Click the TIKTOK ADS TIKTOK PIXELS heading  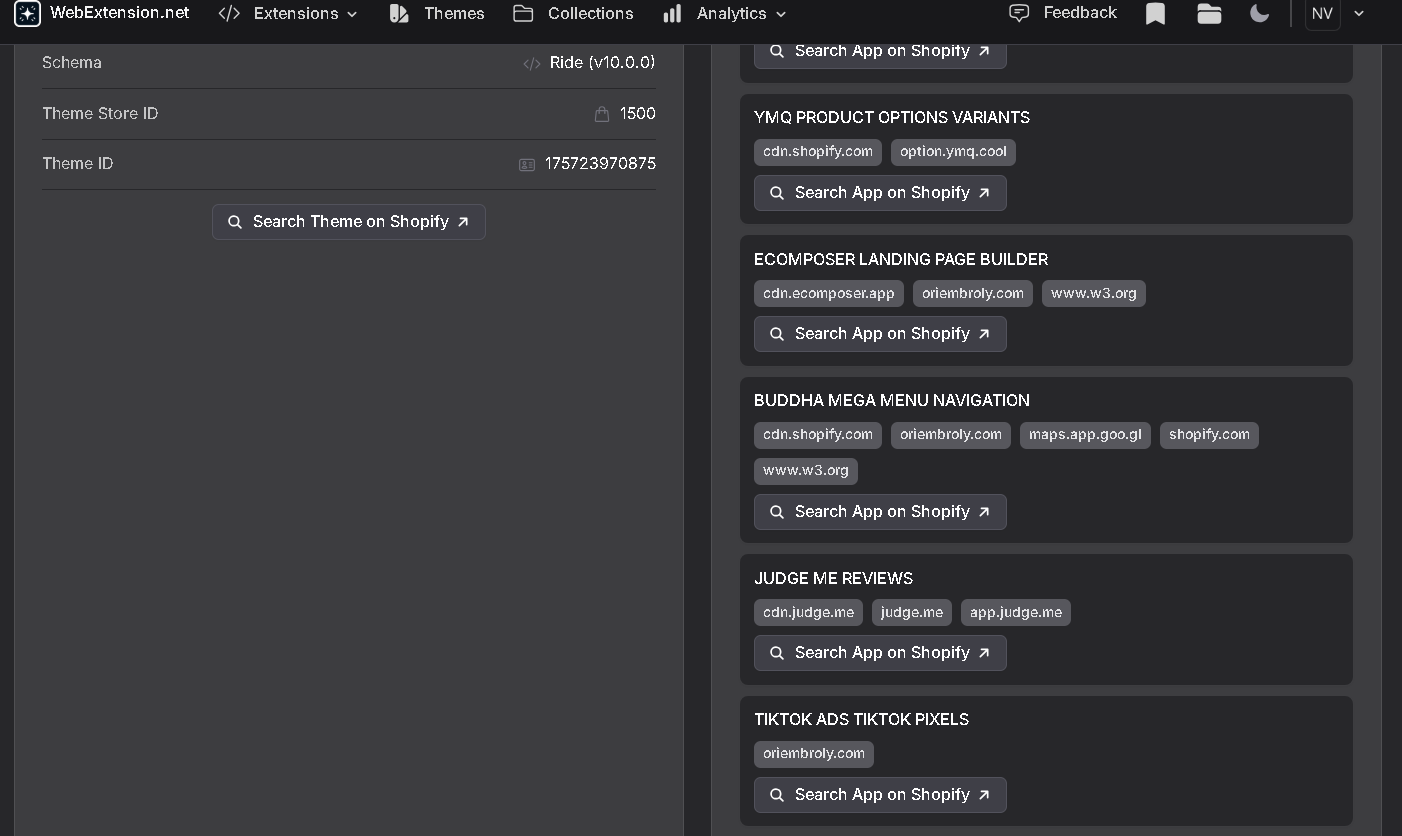tap(861, 720)
